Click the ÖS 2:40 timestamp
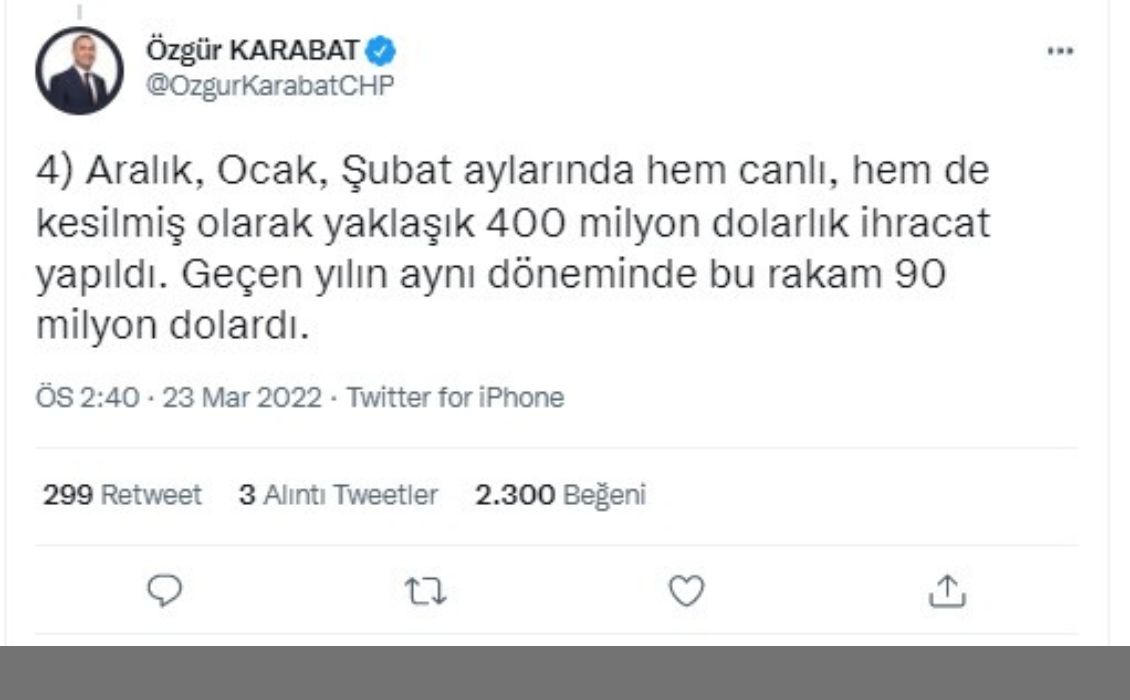Screen dimensions: 1130x700 [x=87, y=397]
